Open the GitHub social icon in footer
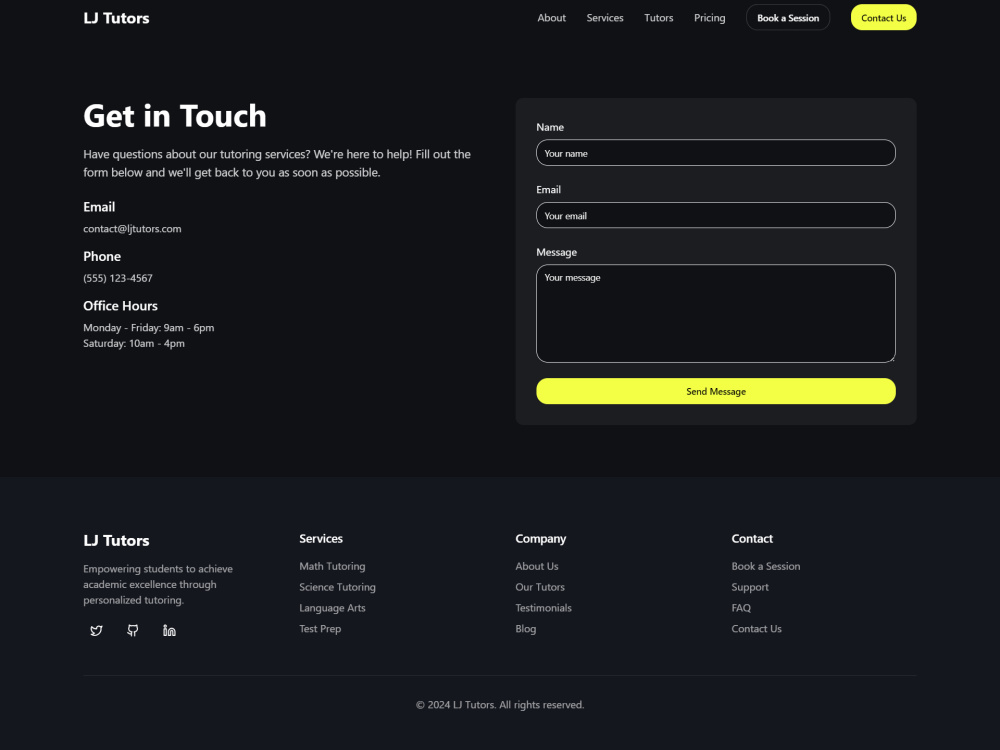 coord(133,631)
